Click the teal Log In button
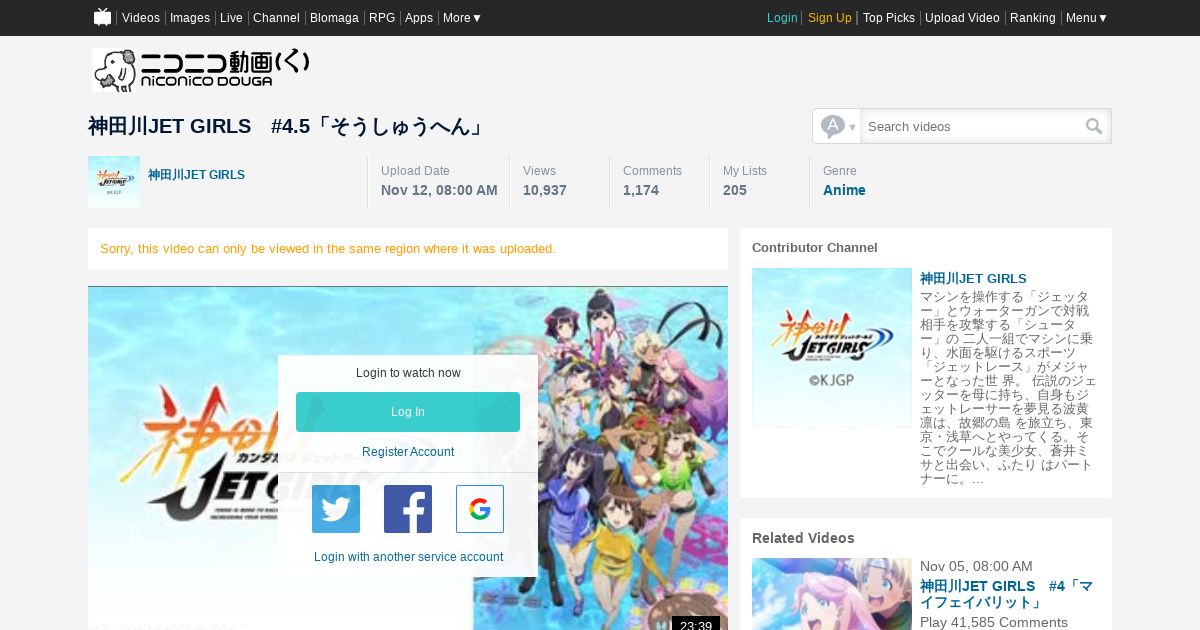The image size is (1200, 630). (x=408, y=412)
